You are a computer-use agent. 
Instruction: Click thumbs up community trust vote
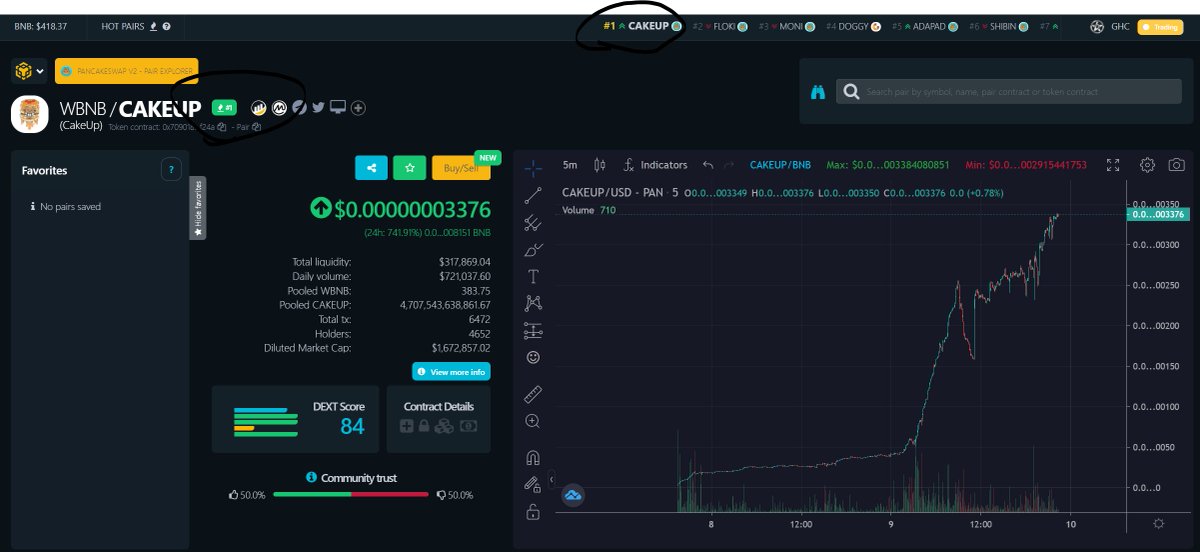click(x=234, y=495)
